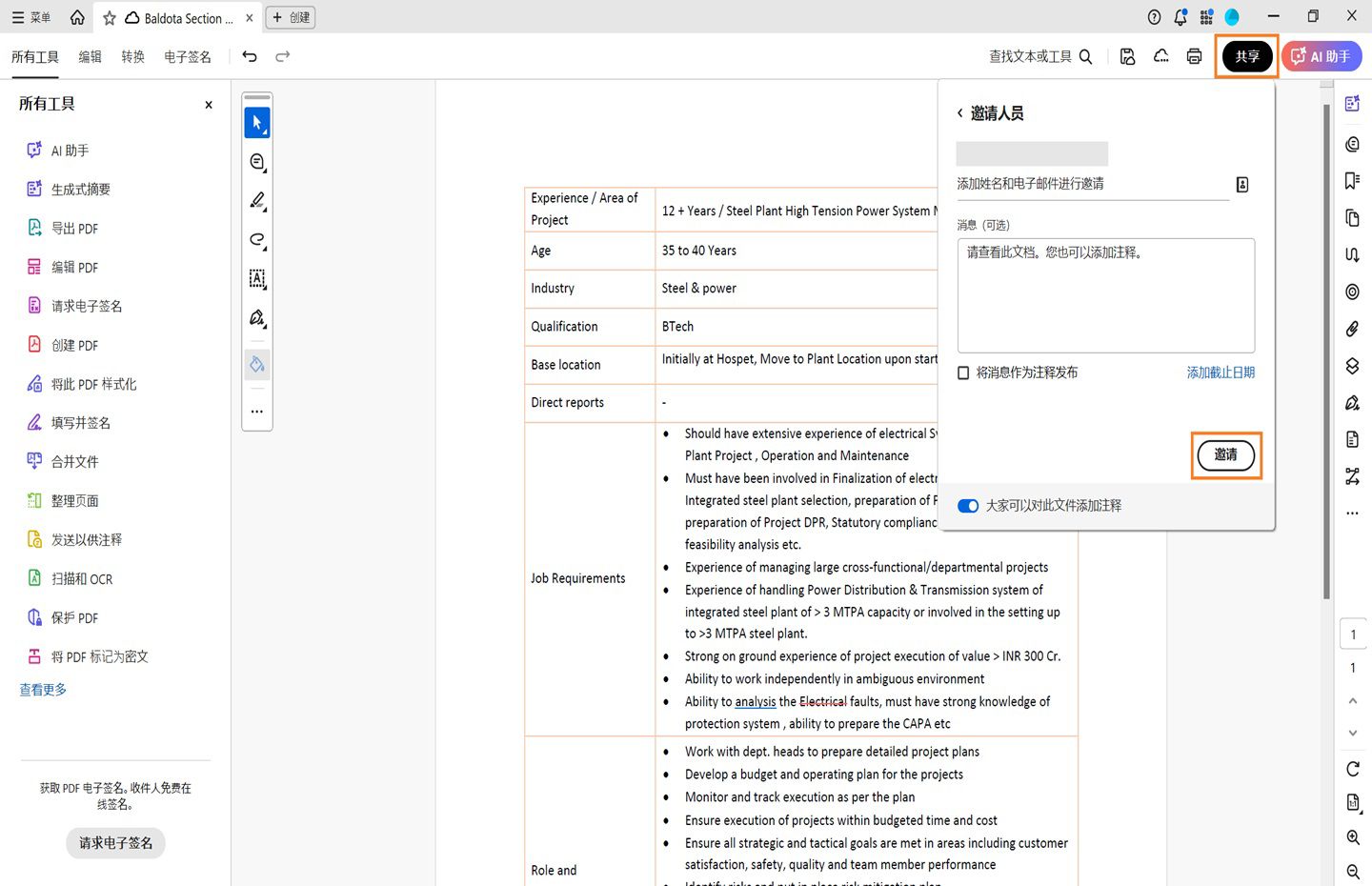The height and width of the screenshot is (886, 1372).
Task: Zoom in on the document
Action: [x=1353, y=837]
